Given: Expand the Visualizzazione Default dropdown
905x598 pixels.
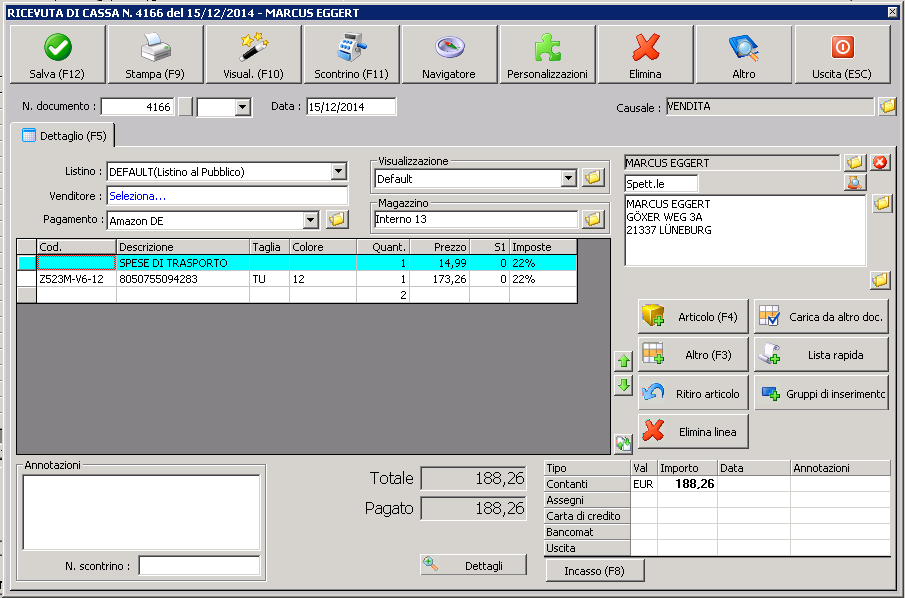Looking at the screenshot, I should click(569, 178).
